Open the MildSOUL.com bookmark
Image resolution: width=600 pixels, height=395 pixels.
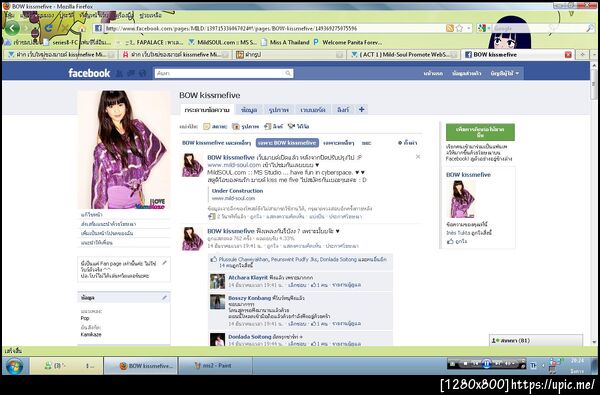tap(223, 42)
